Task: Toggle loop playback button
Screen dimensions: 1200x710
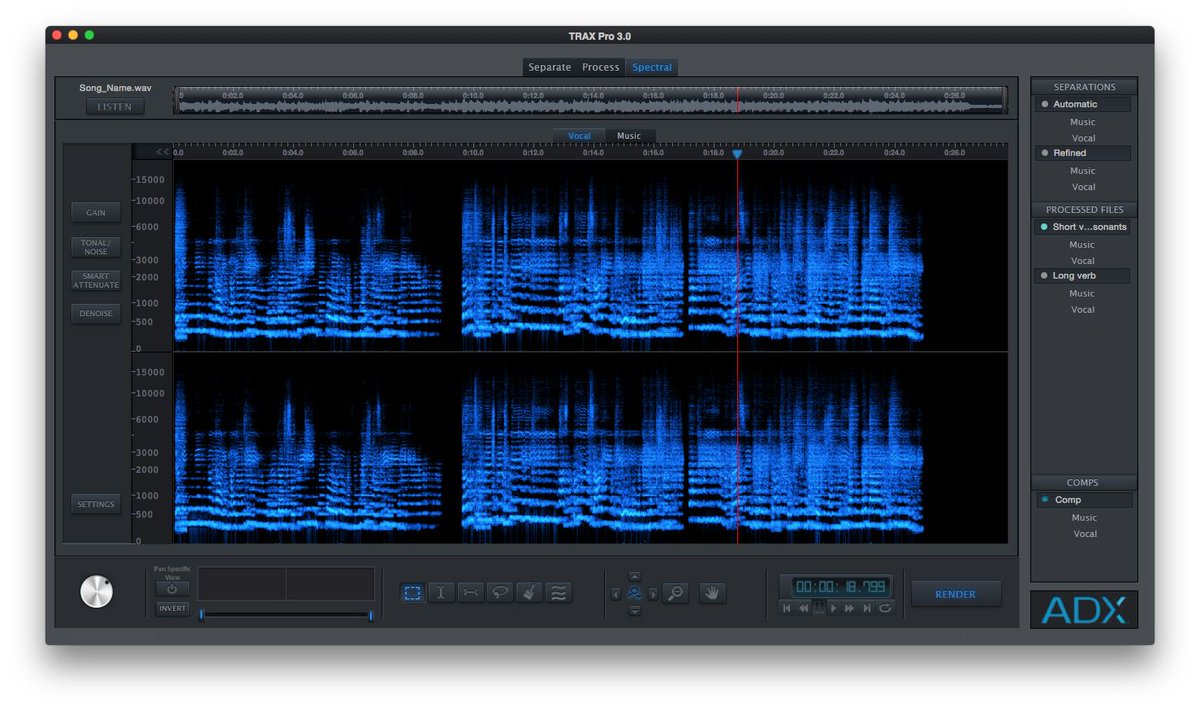Action: click(x=884, y=608)
